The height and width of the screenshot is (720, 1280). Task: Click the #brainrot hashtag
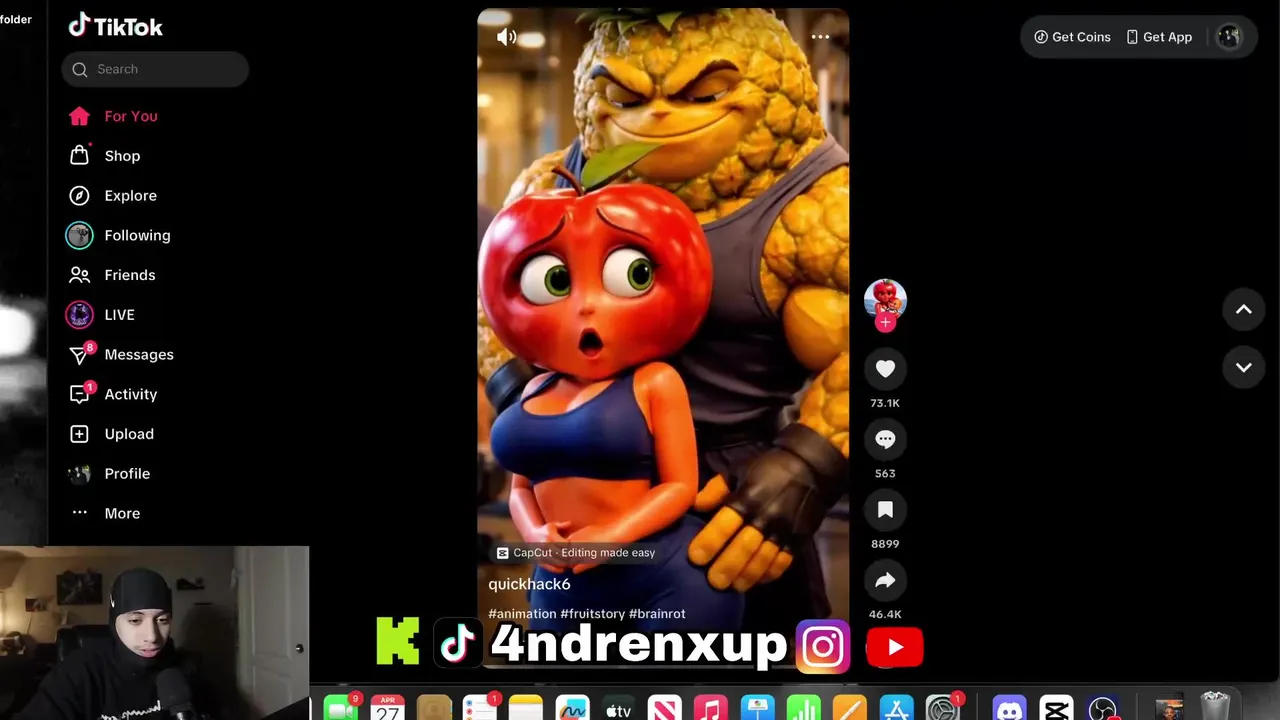657,614
